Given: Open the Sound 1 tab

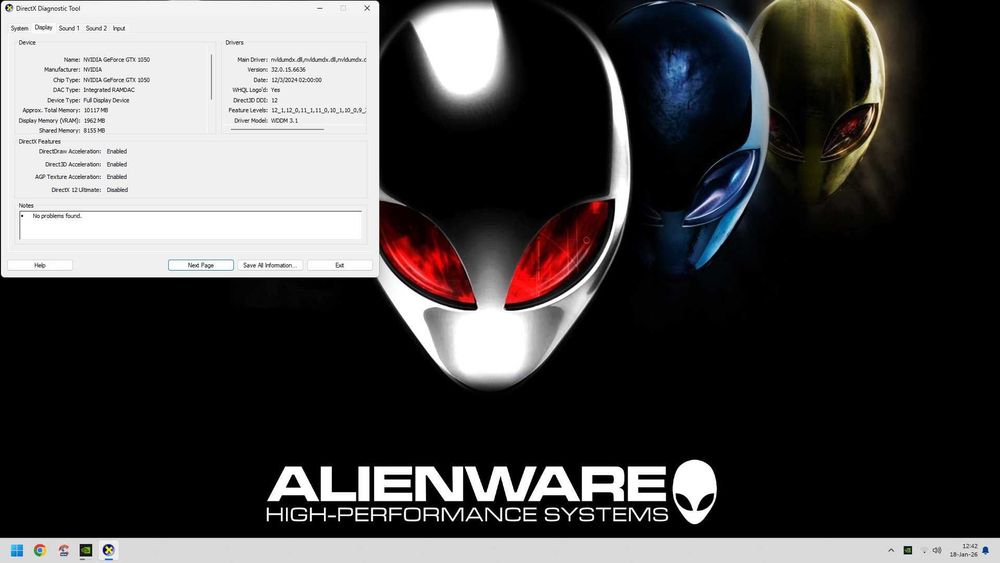Looking at the screenshot, I should [x=69, y=29].
